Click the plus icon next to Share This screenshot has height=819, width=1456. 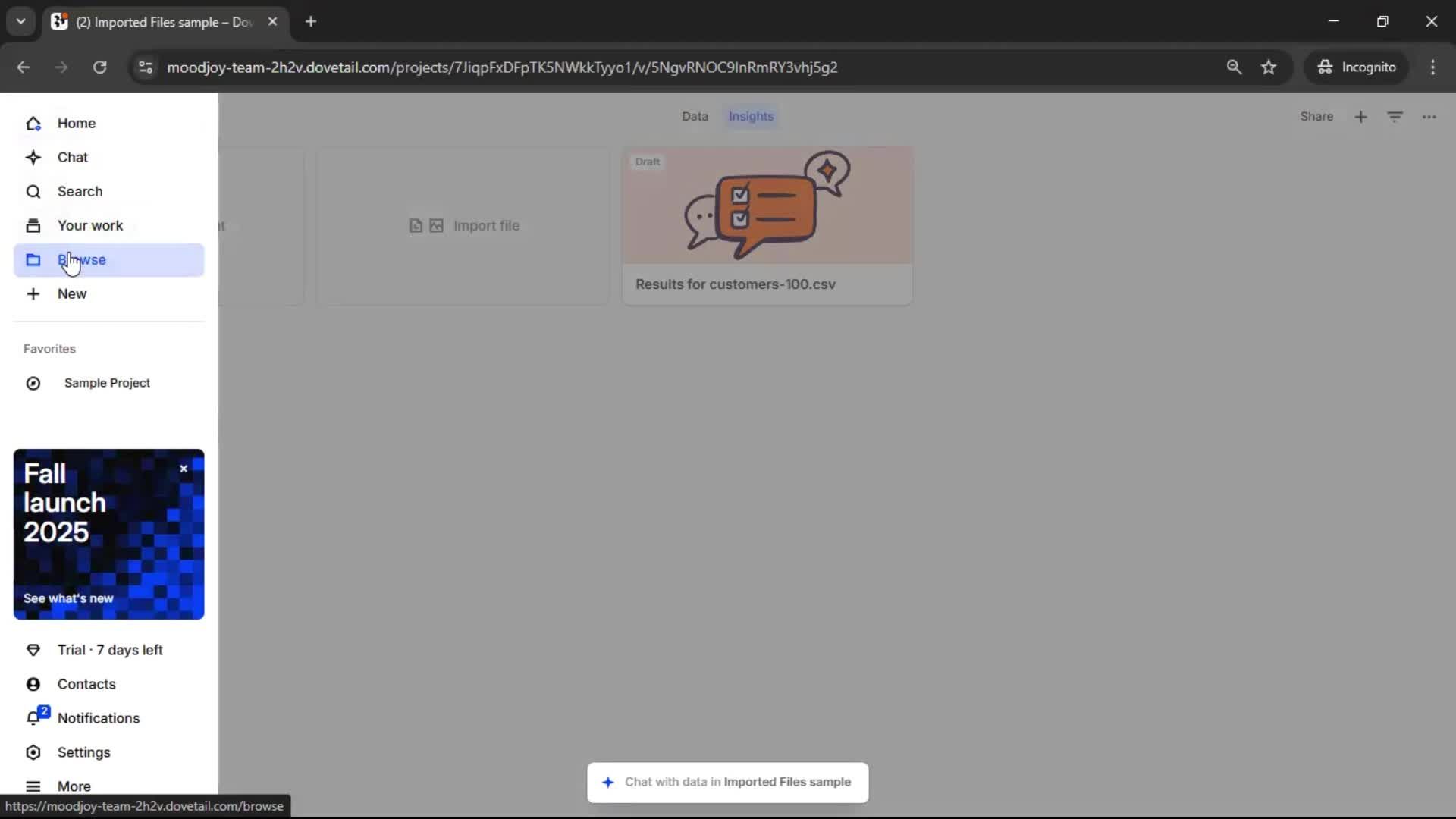pyautogui.click(x=1360, y=117)
